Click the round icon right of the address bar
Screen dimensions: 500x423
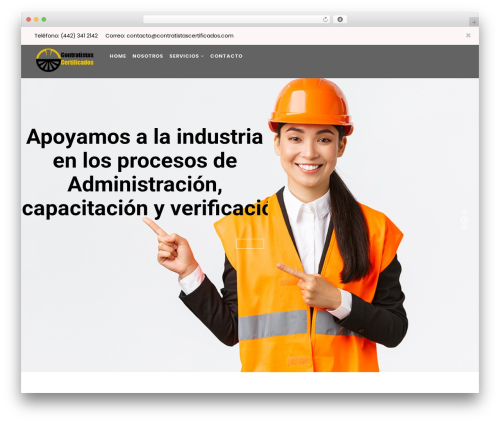click(x=340, y=19)
